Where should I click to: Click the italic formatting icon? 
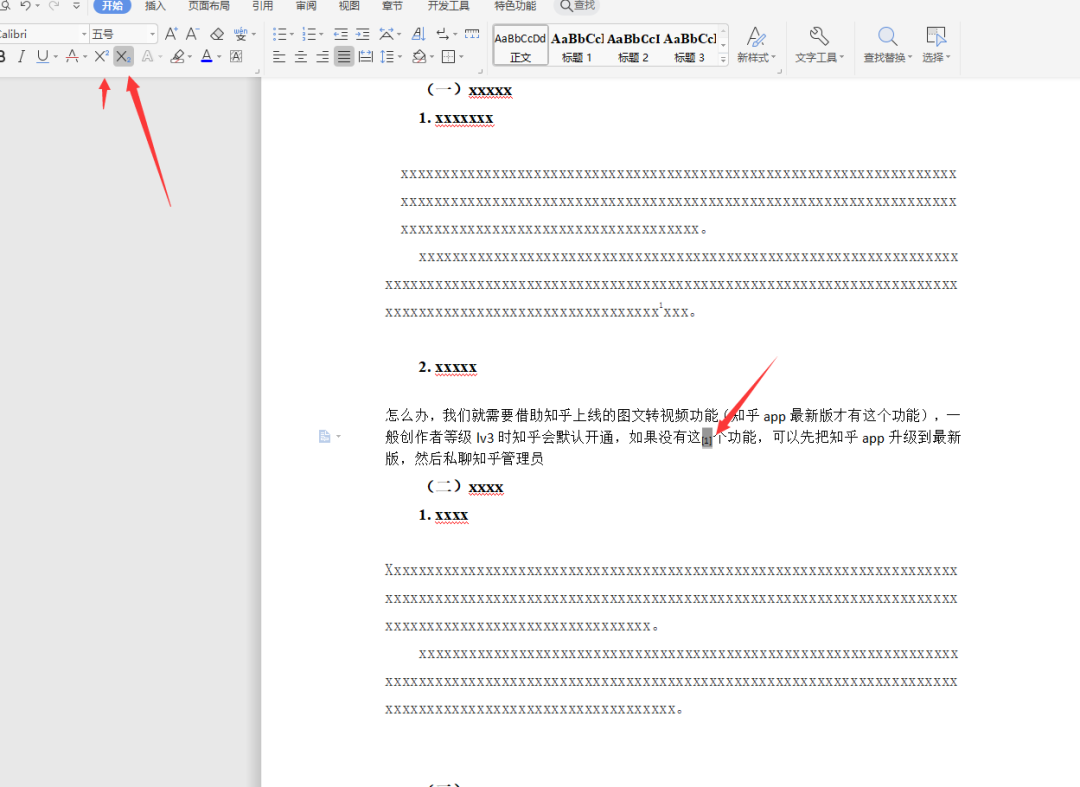20,57
